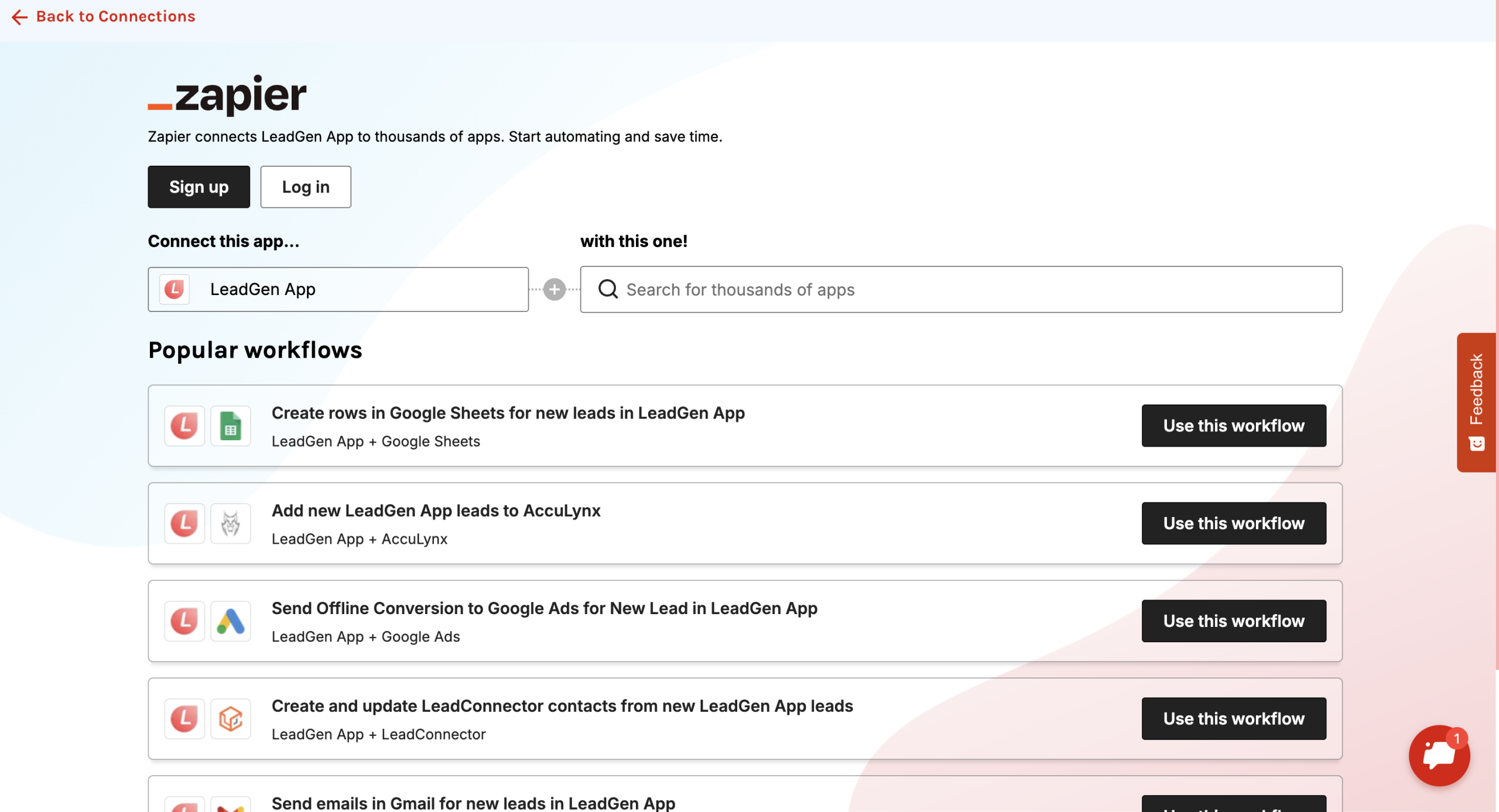The width and height of the screenshot is (1499, 812).
Task: Use the Google Sheets workflow
Action: pos(1233,426)
